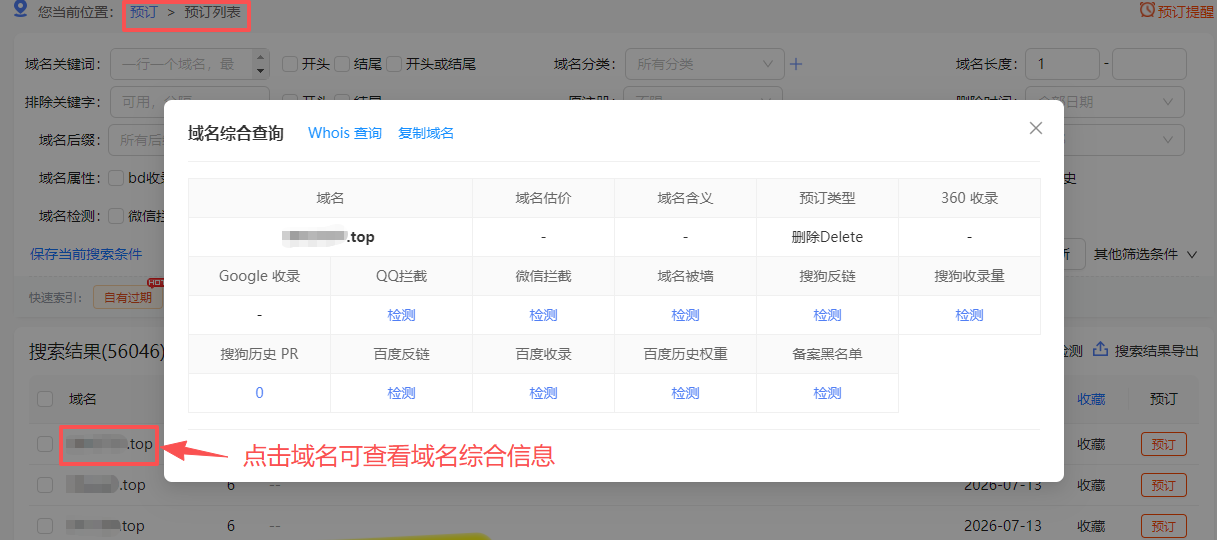The image size is (1217, 540).
Task: Enable the 开头或结尾 checkbox
Action: (x=394, y=64)
